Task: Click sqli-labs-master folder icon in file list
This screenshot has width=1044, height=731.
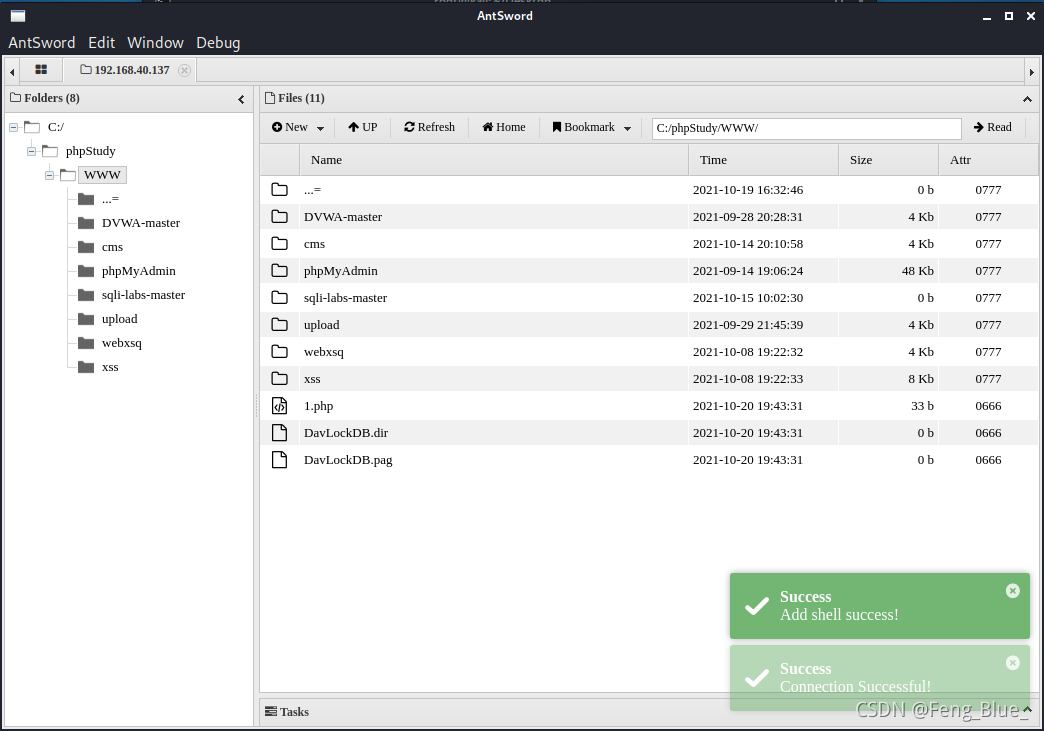Action: pyautogui.click(x=280, y=298)
